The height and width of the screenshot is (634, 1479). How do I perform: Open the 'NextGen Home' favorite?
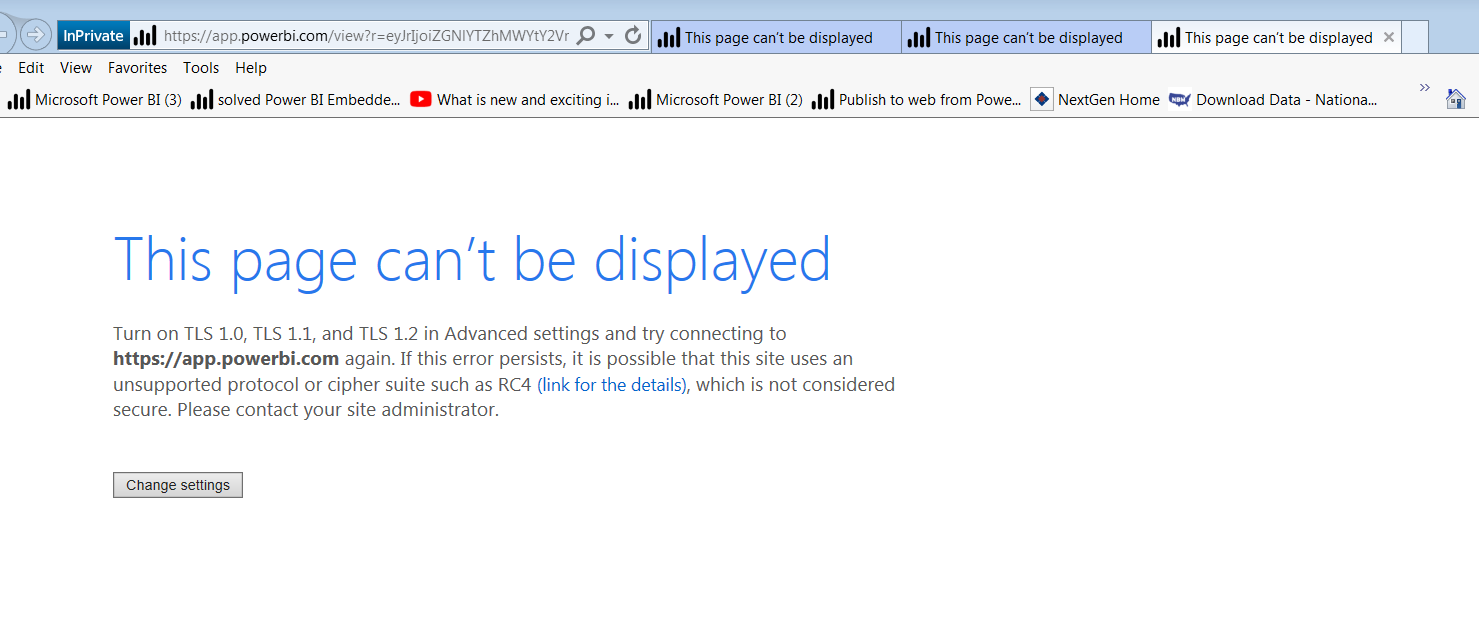point(1095,99)
